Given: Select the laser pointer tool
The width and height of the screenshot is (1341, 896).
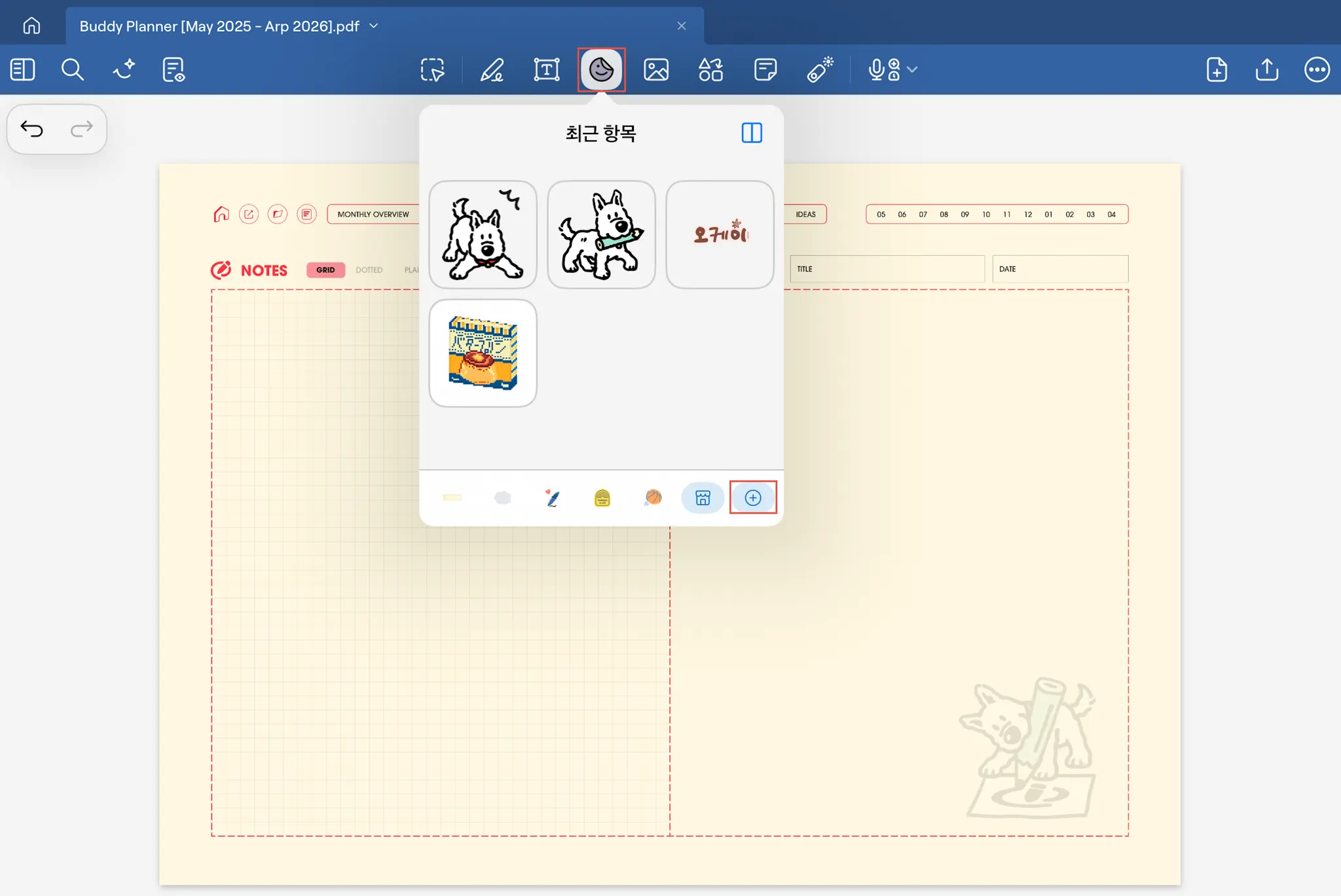Looking at the screenshot, I should [x=819, y=69].
